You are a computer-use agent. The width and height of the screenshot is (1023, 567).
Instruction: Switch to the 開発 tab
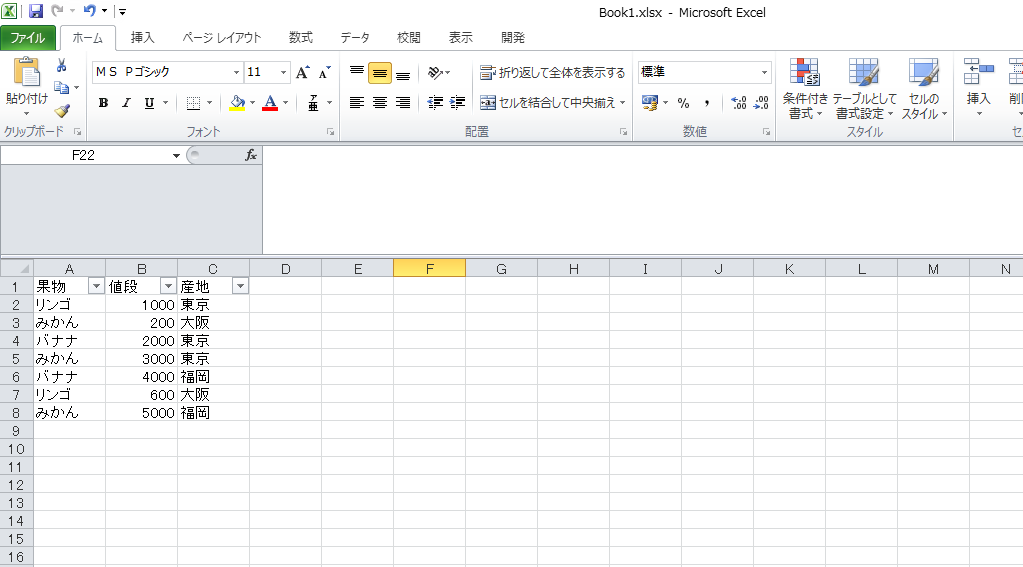(x=513, y=38)
